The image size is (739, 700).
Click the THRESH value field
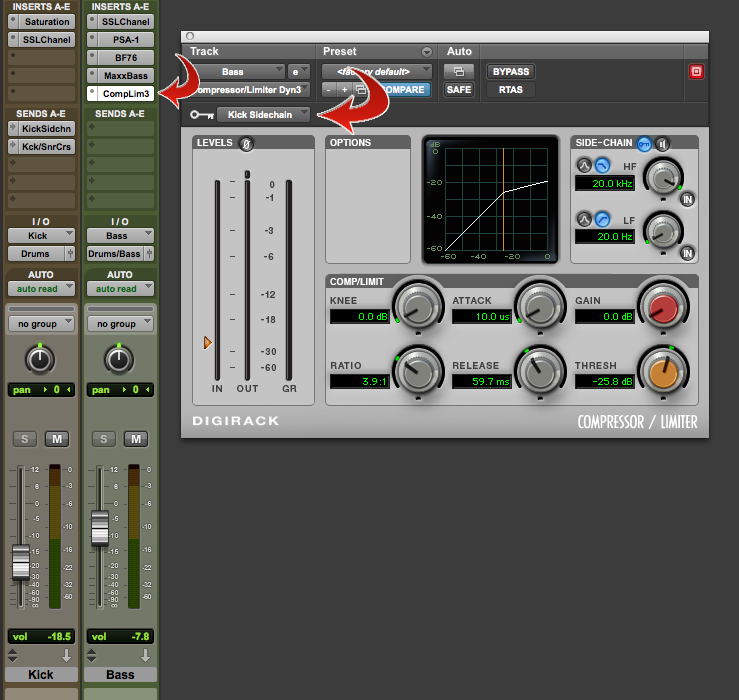coord(603,382)
